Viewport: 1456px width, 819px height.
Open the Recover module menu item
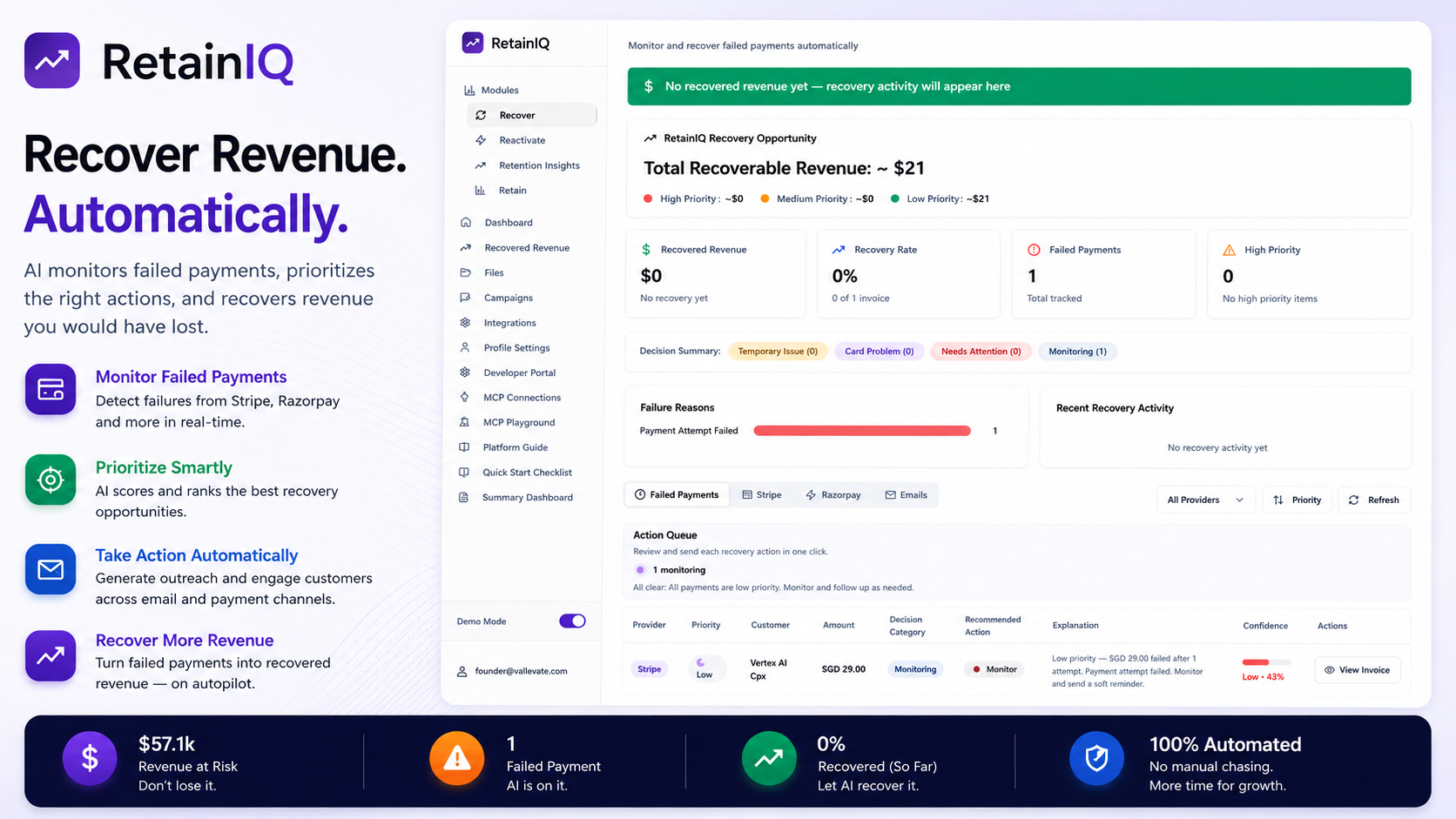pos(531,115)
